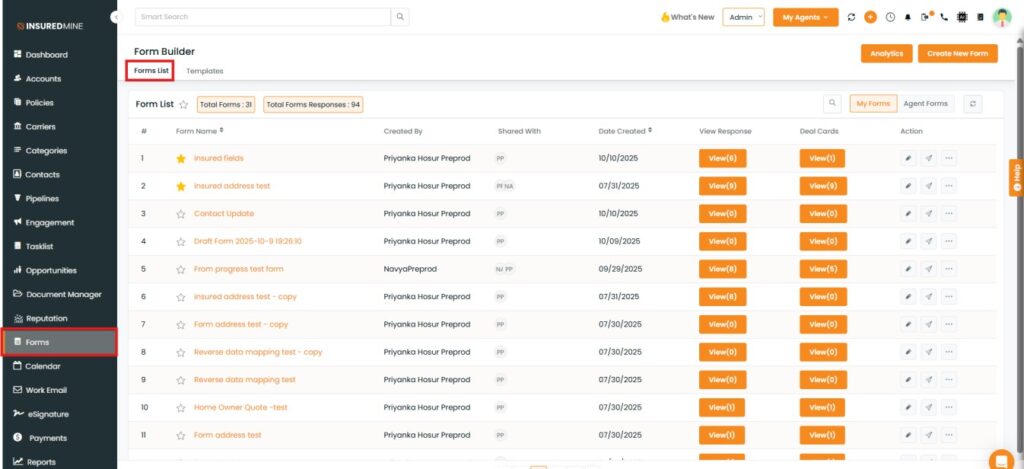This screenshot has width=1024, height=469.
Task: Collapse the left sidebar with arrow
Action: point(116,17)
